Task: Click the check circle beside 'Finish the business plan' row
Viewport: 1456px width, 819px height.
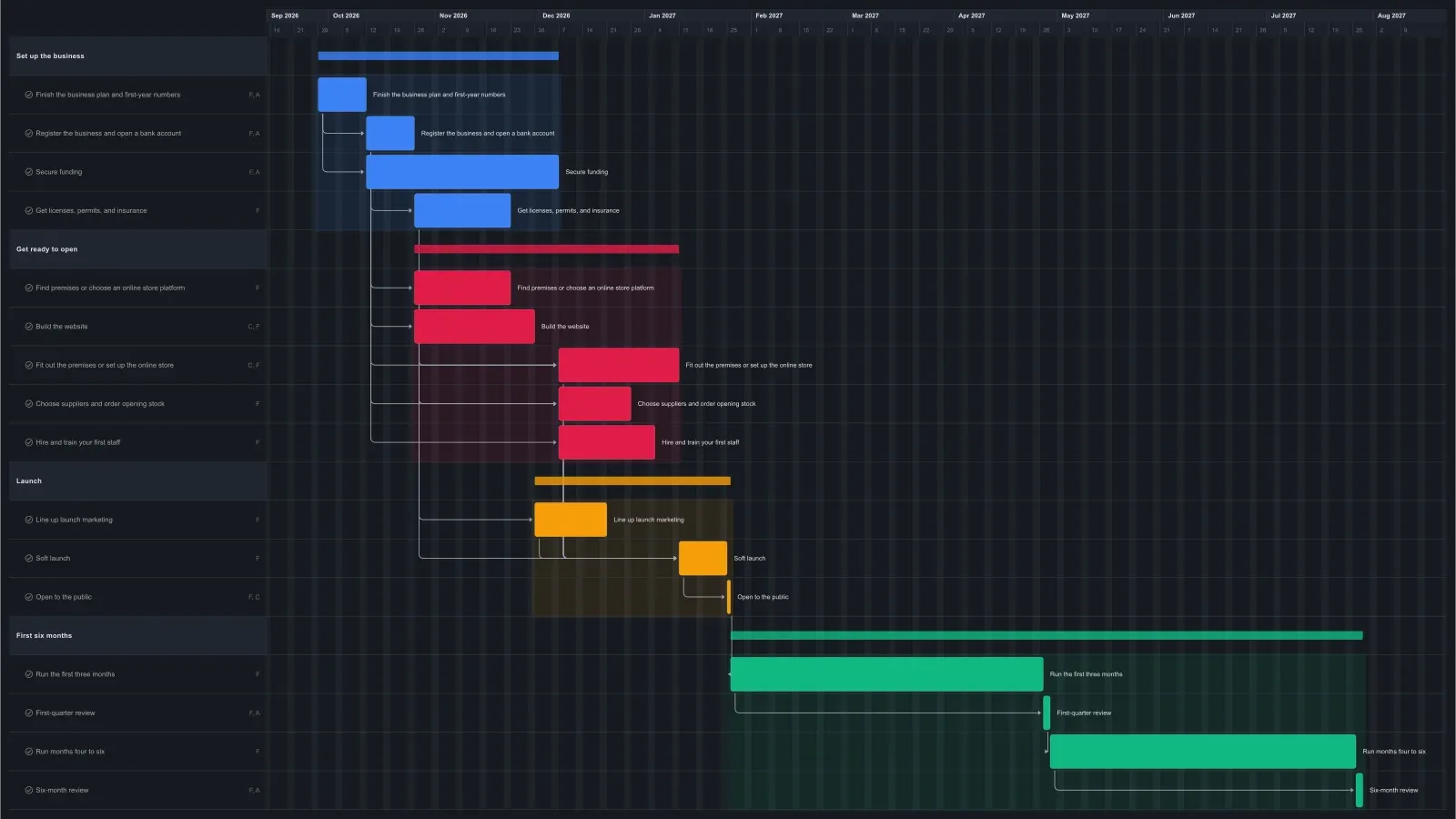Action: 28,95
